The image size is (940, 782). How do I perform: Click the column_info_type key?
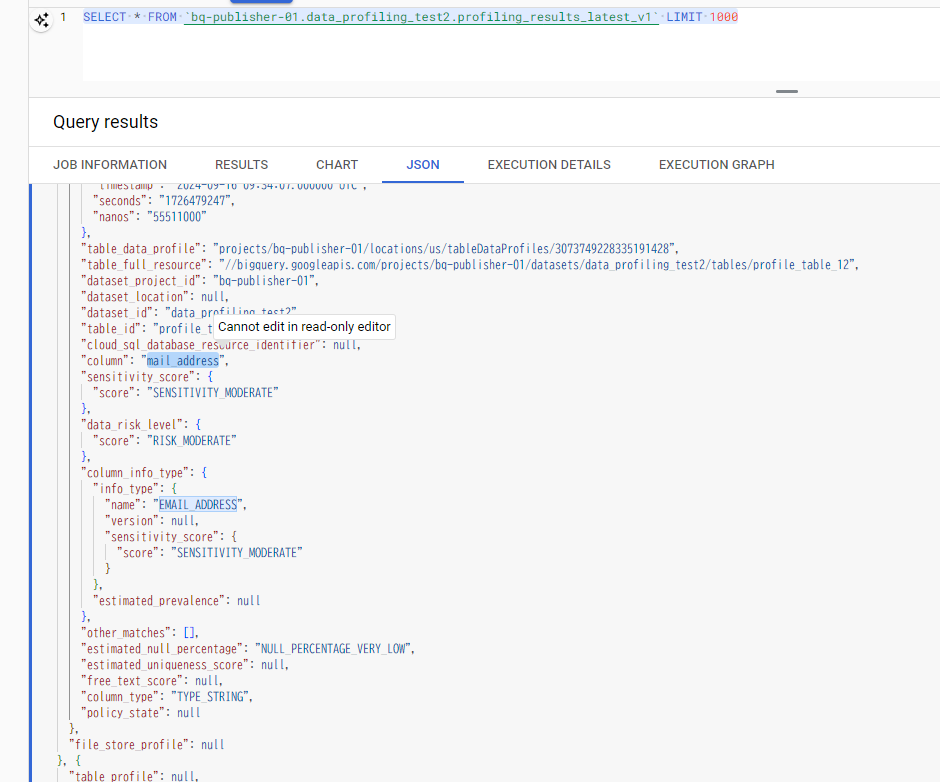pos(138,473)
